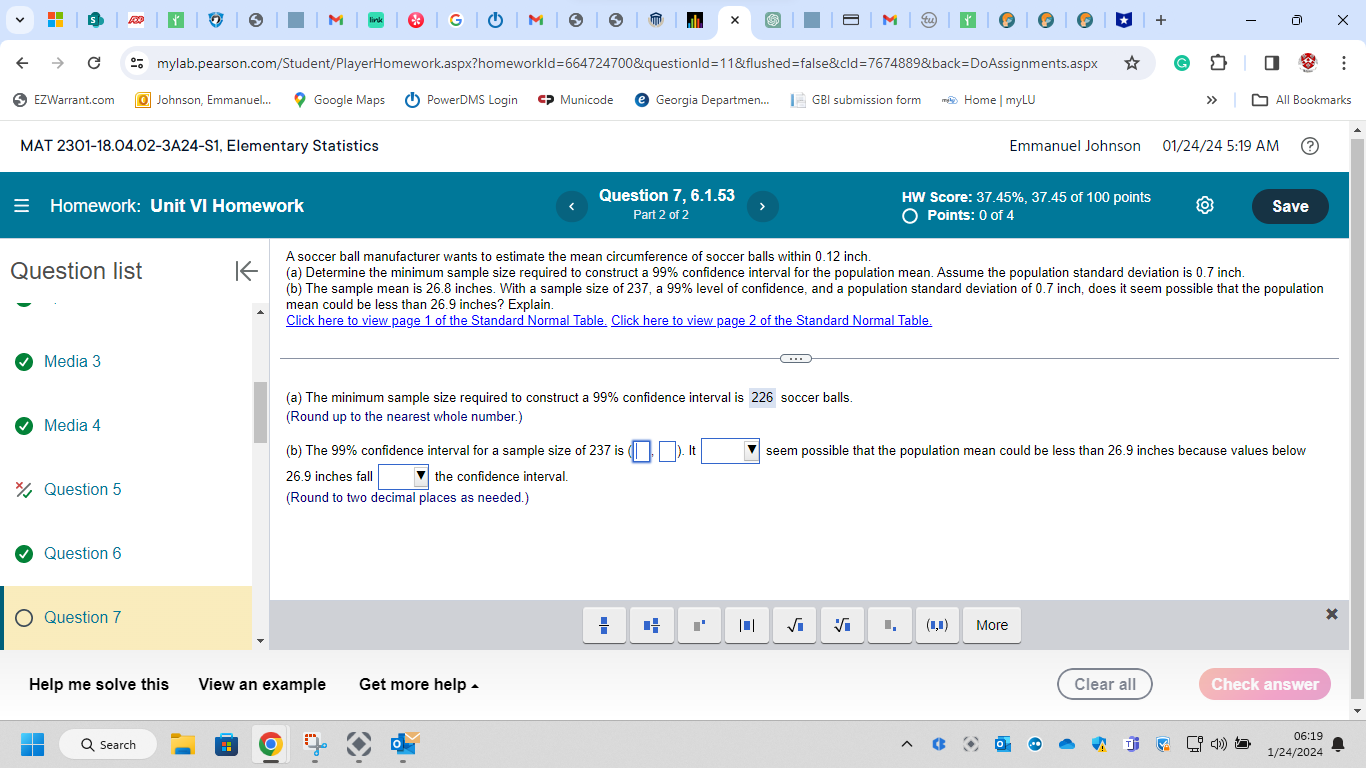Screen dimensions: 1366x768
Task: Open the hamburger menu next to Homework
Action: tap(21, 205)
